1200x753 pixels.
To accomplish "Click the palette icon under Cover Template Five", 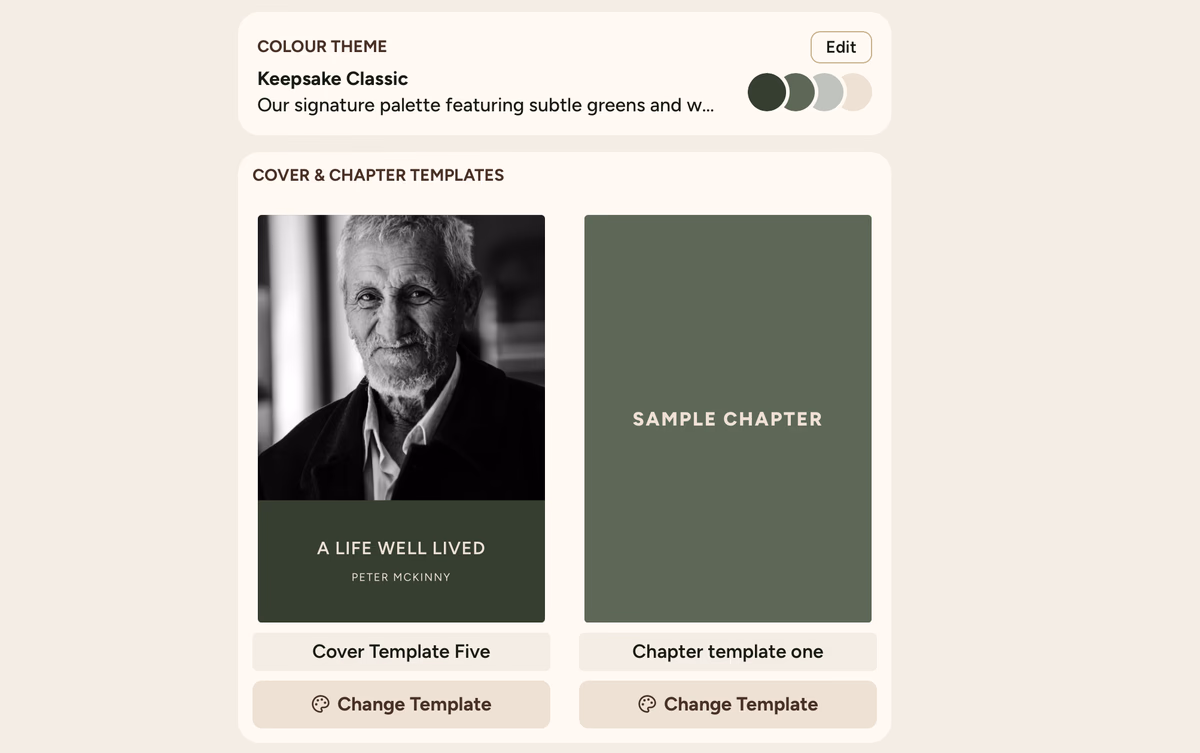I will (320, 704).
